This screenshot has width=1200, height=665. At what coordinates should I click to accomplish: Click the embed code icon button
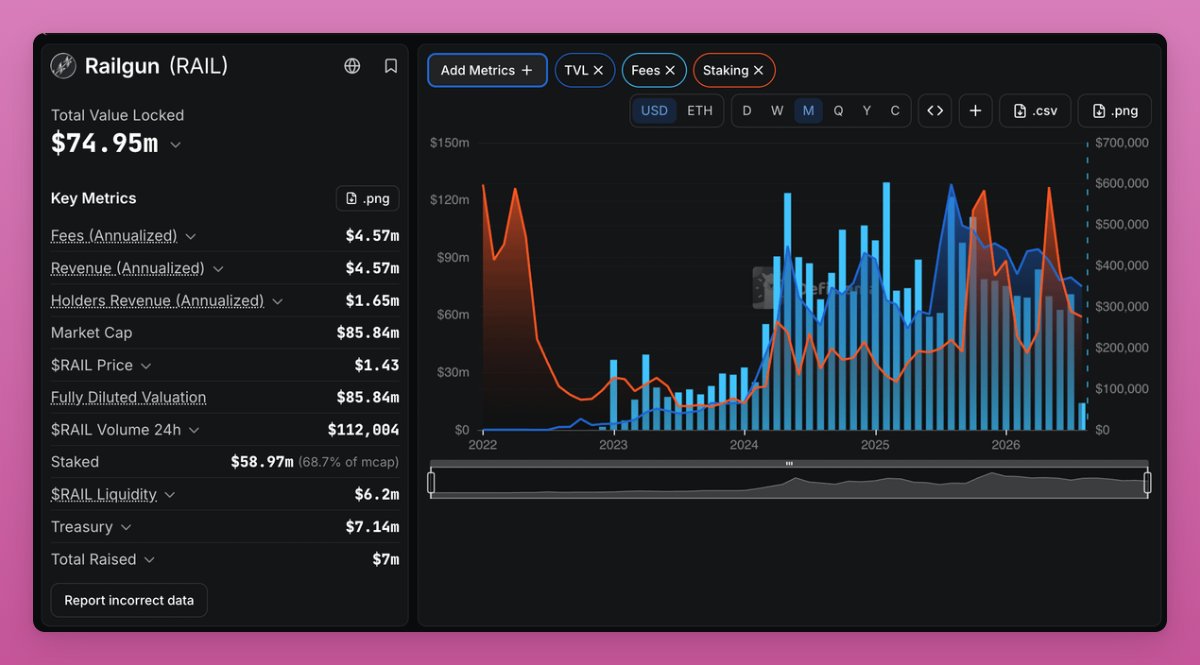click(935, 111)
